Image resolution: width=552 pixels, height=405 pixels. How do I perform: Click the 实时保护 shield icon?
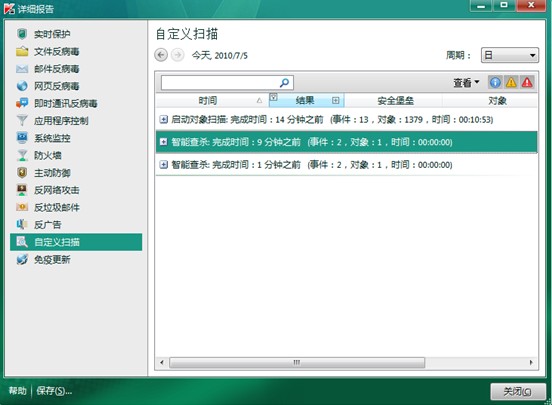point(22,34)
